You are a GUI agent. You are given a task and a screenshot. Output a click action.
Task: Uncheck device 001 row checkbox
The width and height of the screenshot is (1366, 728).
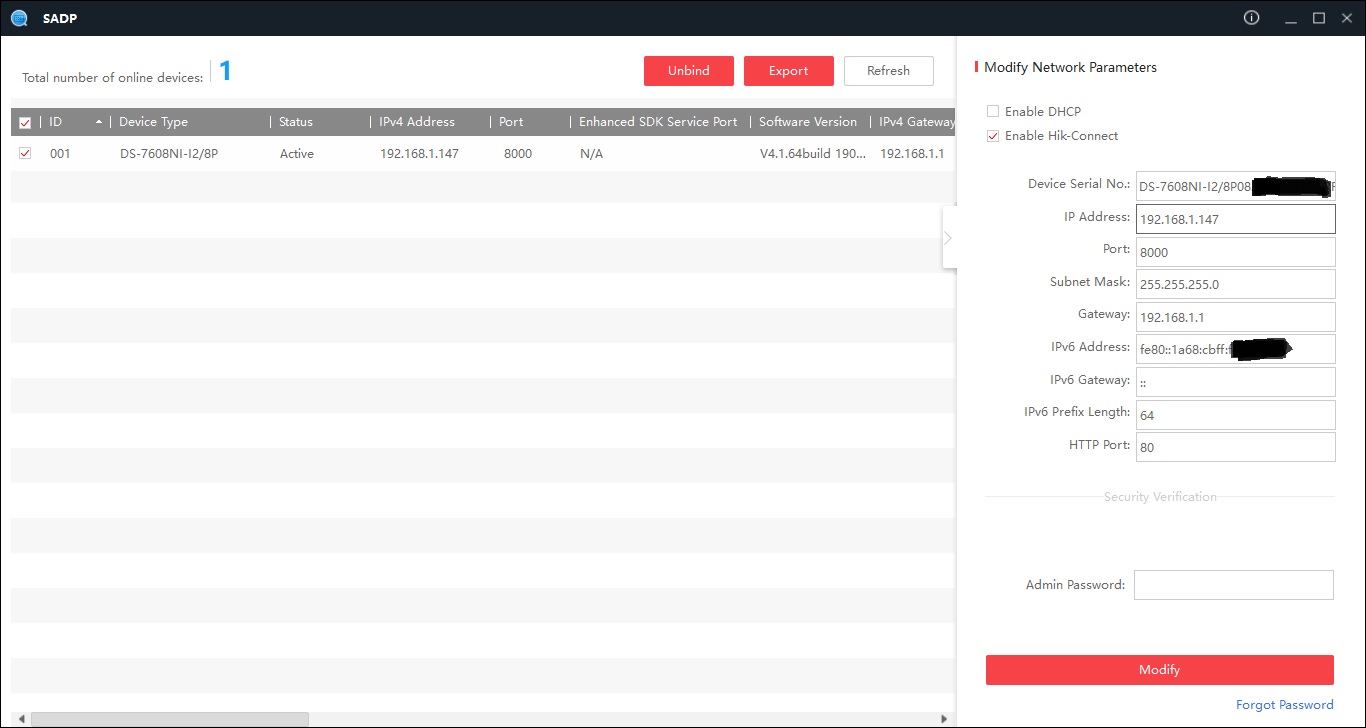(25, 154)
